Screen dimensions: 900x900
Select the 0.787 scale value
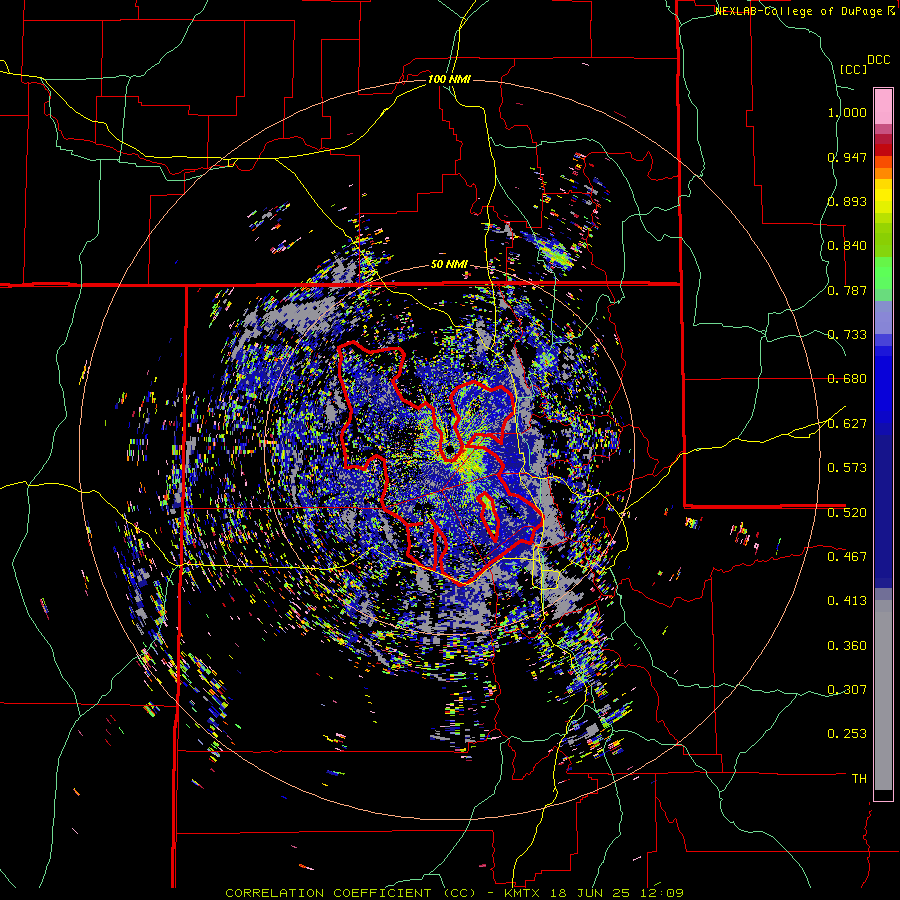tap(847, 290)
